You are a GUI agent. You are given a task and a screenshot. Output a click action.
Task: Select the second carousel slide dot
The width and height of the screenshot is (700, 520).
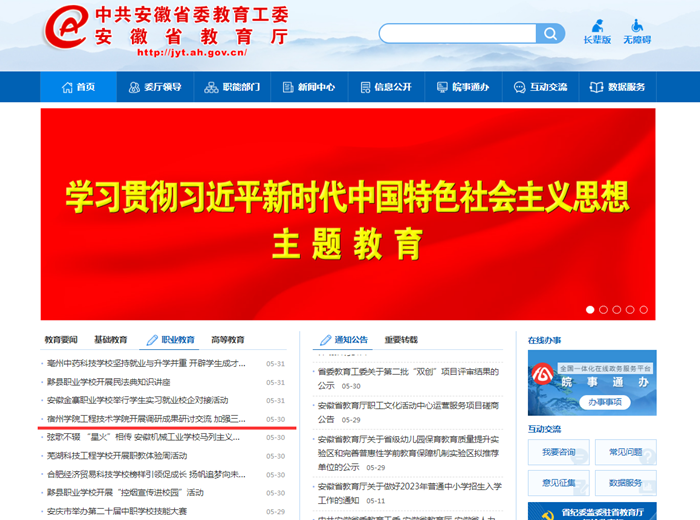pos(603,310)
